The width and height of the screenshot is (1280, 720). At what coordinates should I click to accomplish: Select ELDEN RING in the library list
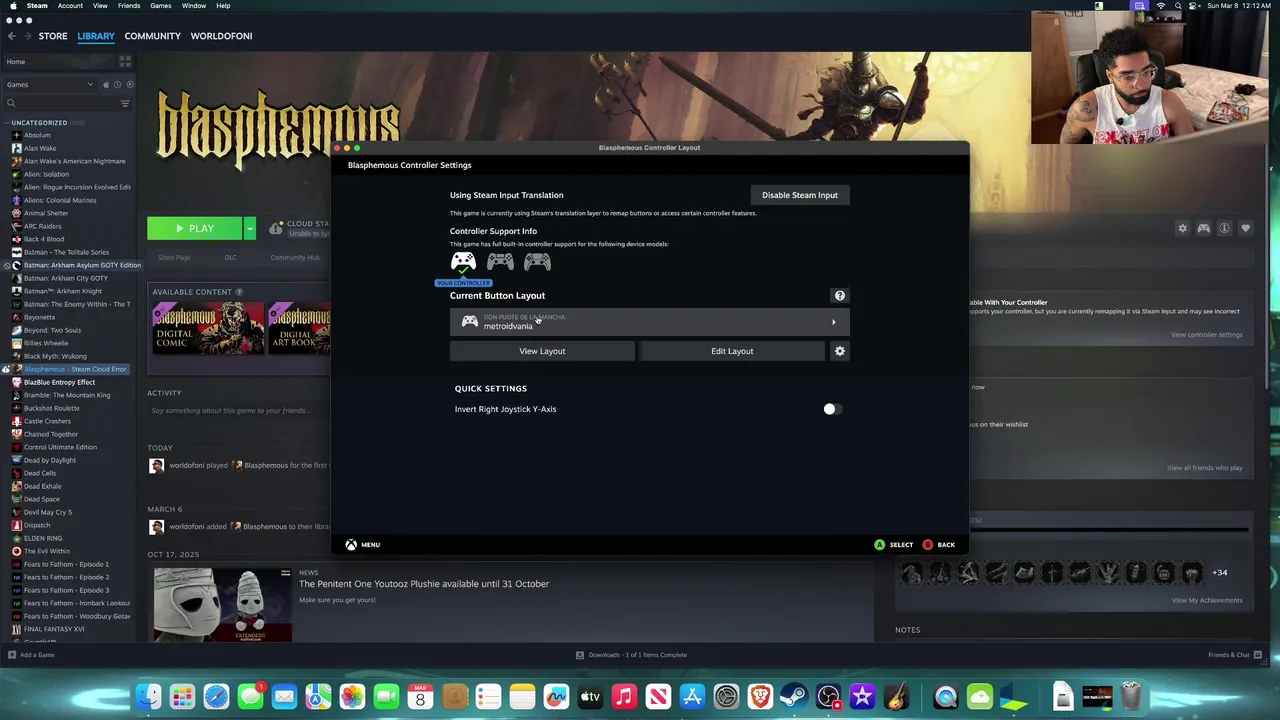pos(43,538)
